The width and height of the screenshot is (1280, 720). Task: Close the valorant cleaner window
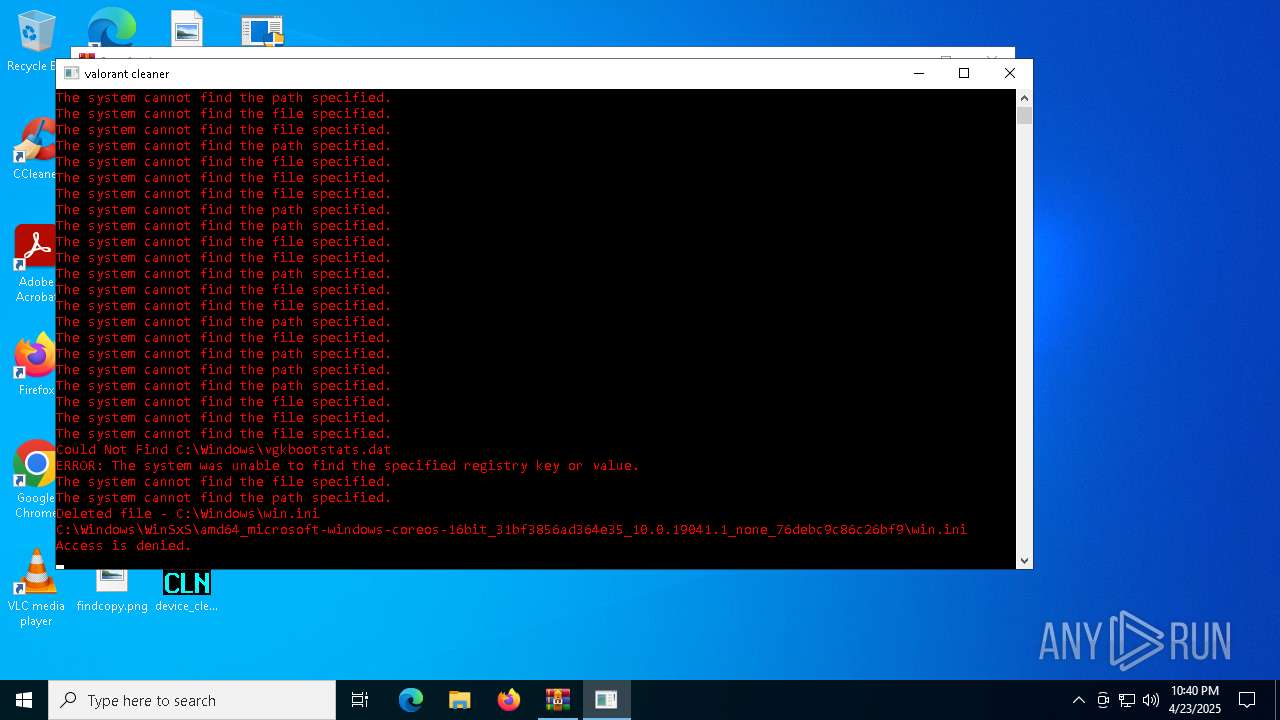pyautogui.click(x=1010, y=73)
